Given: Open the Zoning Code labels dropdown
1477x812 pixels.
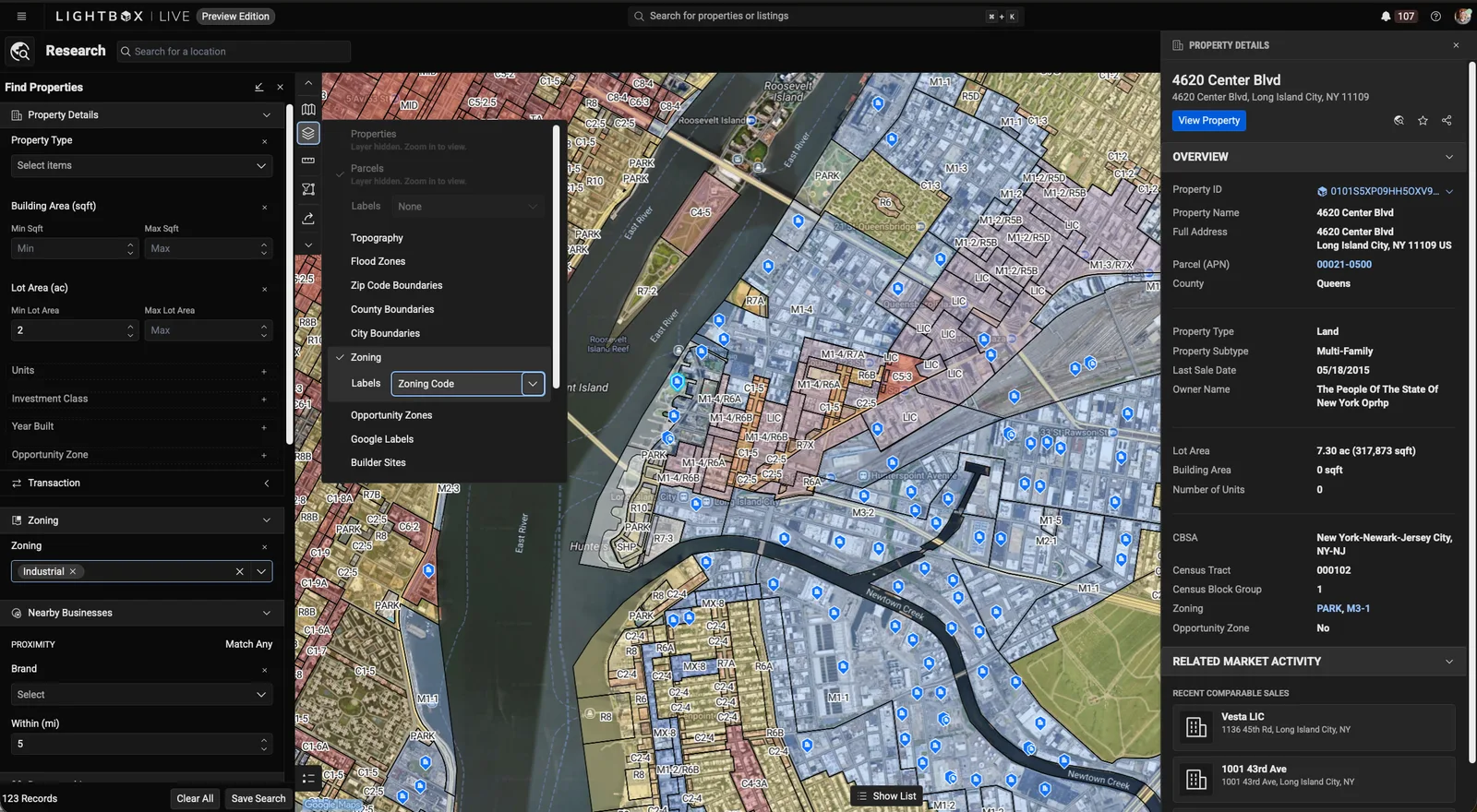Looking at the screenshot, I should click(468, 384).
